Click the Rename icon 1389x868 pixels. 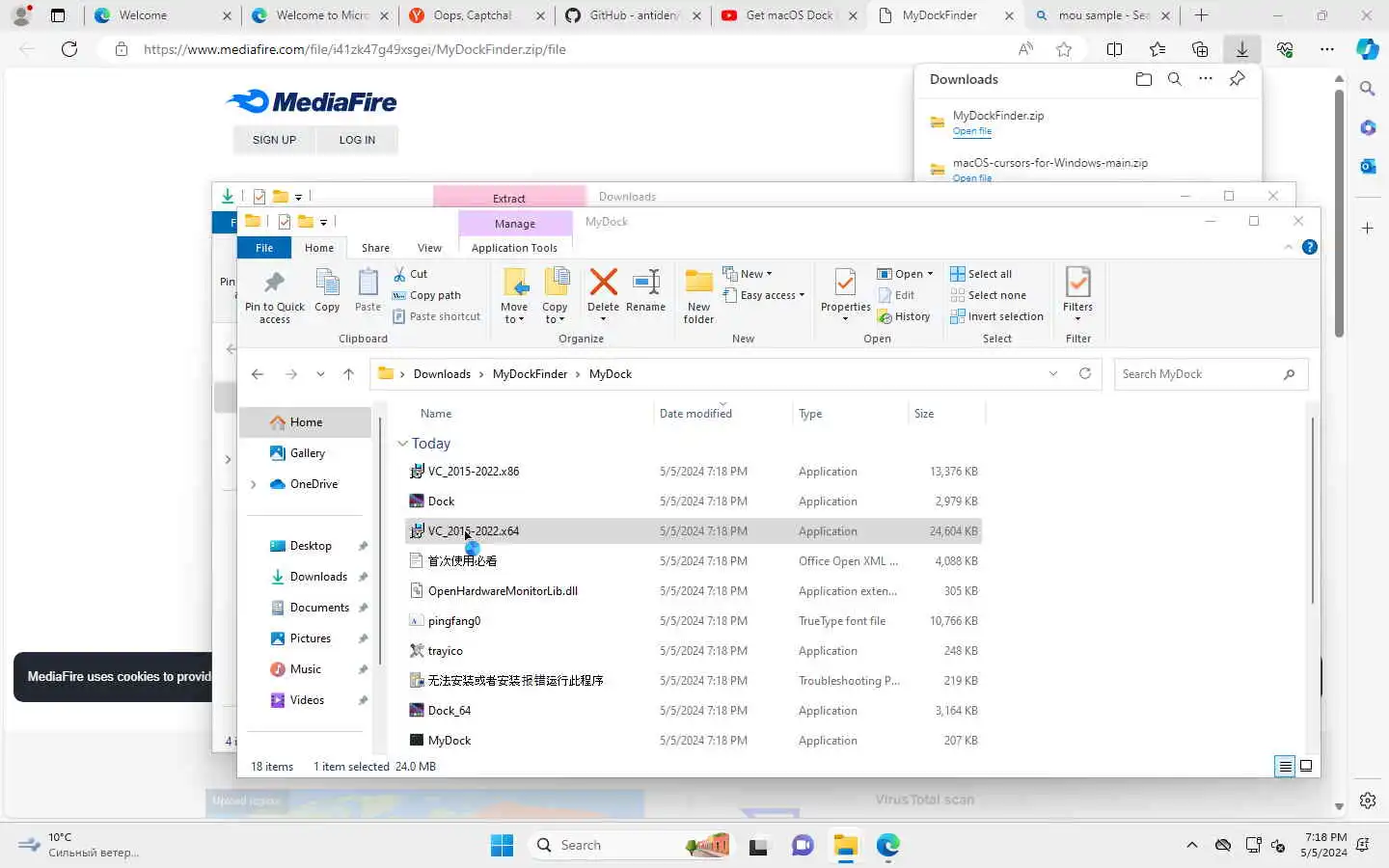click(645, 290)
